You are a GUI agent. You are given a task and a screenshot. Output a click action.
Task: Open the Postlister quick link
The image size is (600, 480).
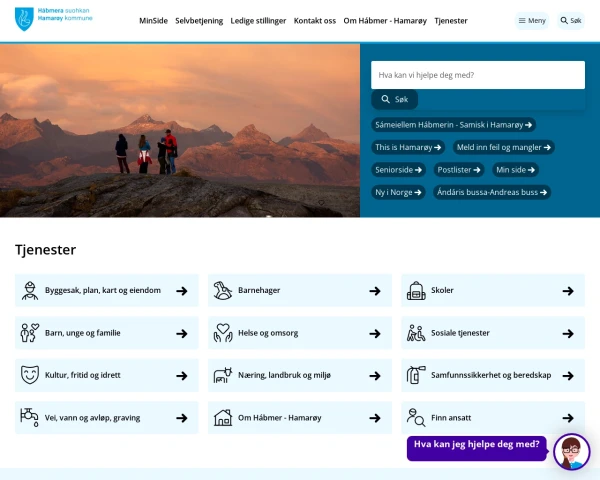pos(459,170)
